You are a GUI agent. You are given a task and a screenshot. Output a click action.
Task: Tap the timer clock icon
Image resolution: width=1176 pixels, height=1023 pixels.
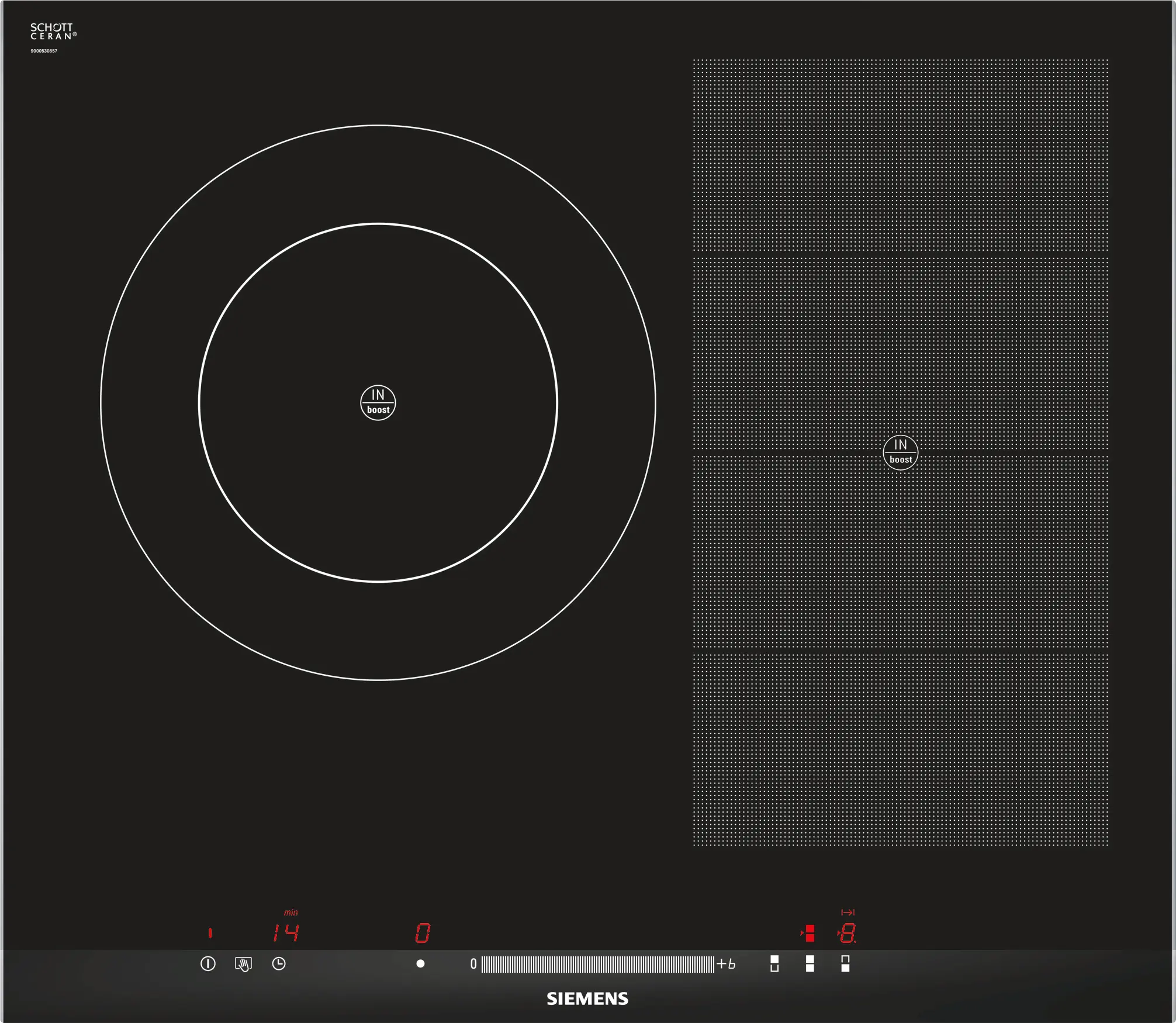click(x=279, y=963)
